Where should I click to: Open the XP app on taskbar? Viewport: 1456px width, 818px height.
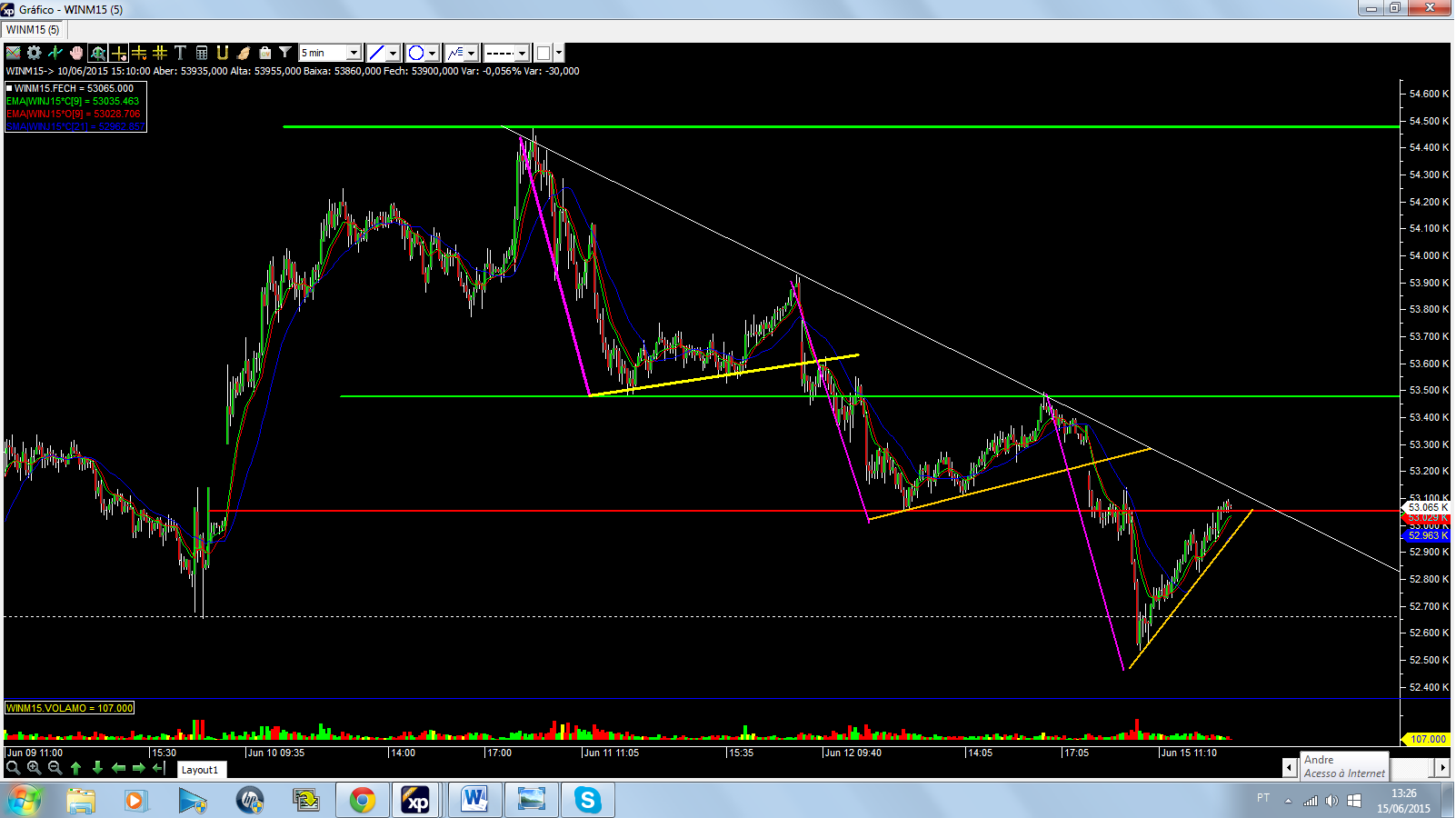(417, 801)
